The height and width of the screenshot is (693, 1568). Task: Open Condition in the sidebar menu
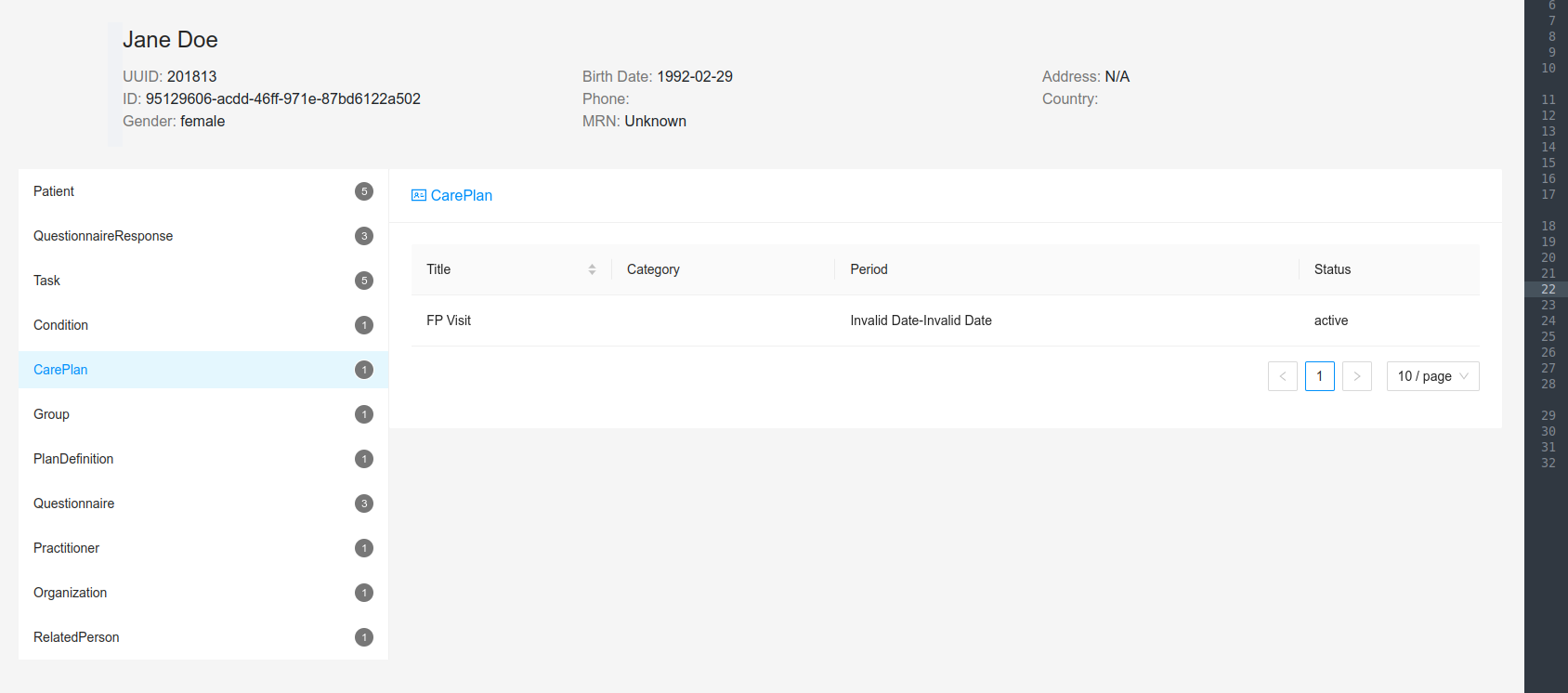coord(203,325)
